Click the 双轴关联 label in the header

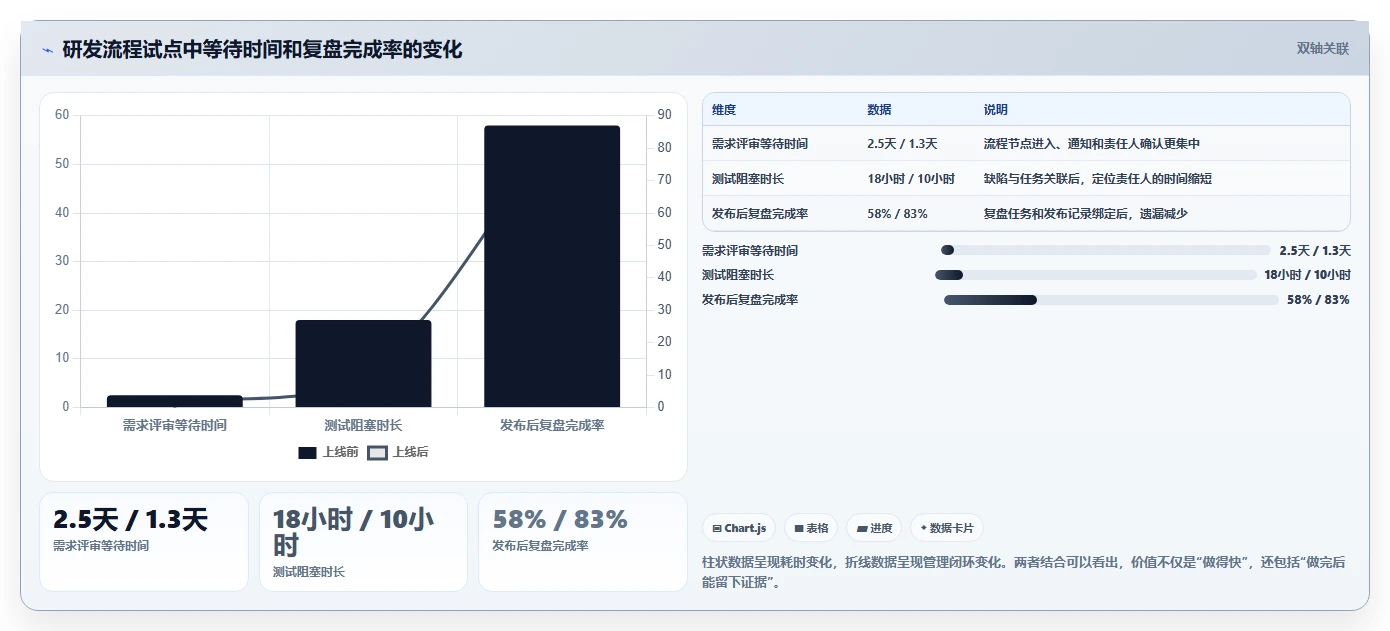[x=1323, y=48]
